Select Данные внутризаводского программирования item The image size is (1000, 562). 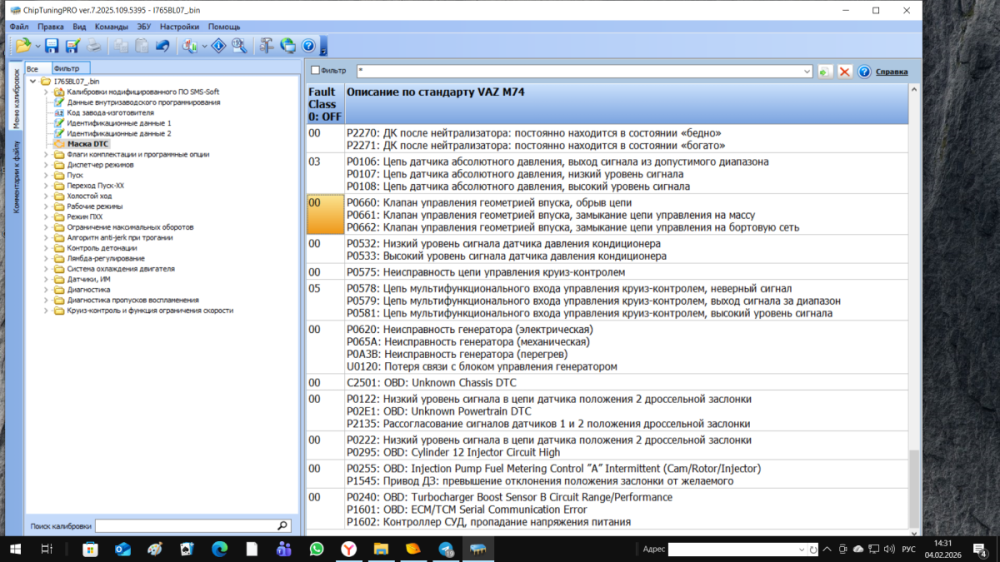[143, 102]
